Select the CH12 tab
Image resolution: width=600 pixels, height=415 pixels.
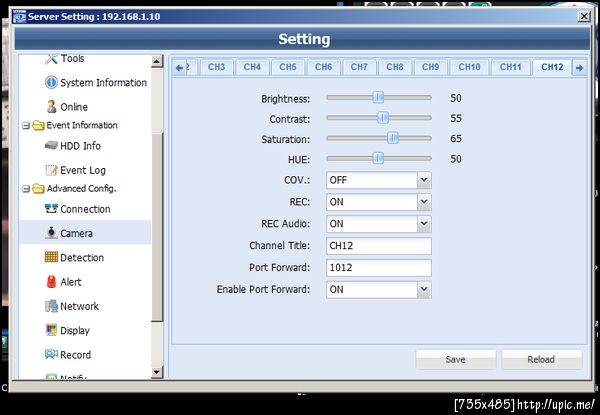[552, 67]
